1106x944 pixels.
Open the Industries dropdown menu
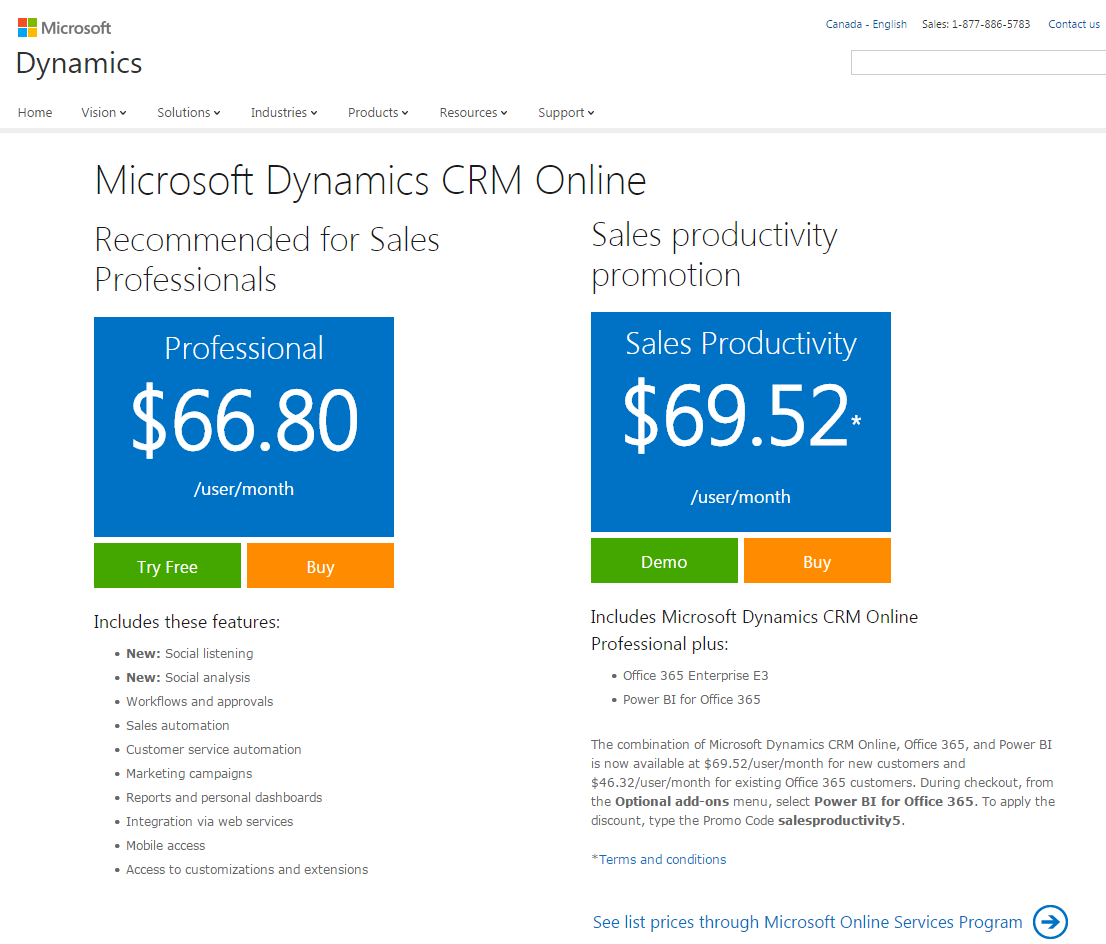coord(284,113)
